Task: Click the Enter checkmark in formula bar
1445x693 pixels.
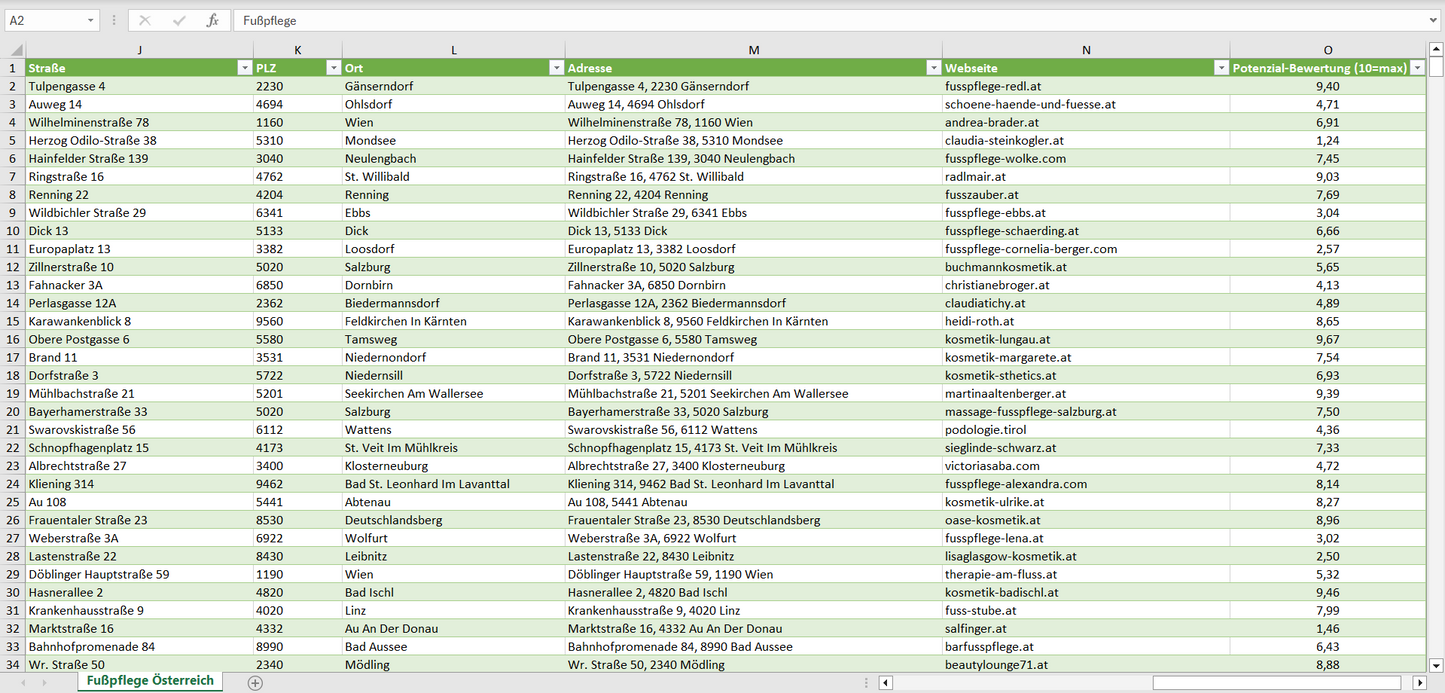Action: click(179, 20)
